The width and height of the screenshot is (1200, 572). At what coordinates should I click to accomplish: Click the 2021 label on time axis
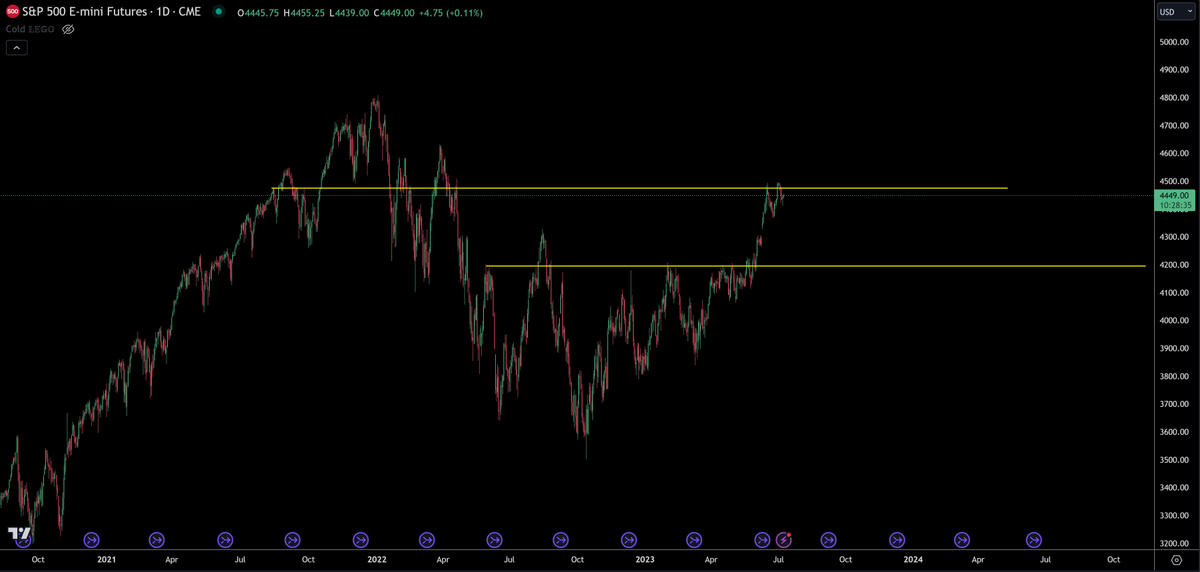coord(108,560)
